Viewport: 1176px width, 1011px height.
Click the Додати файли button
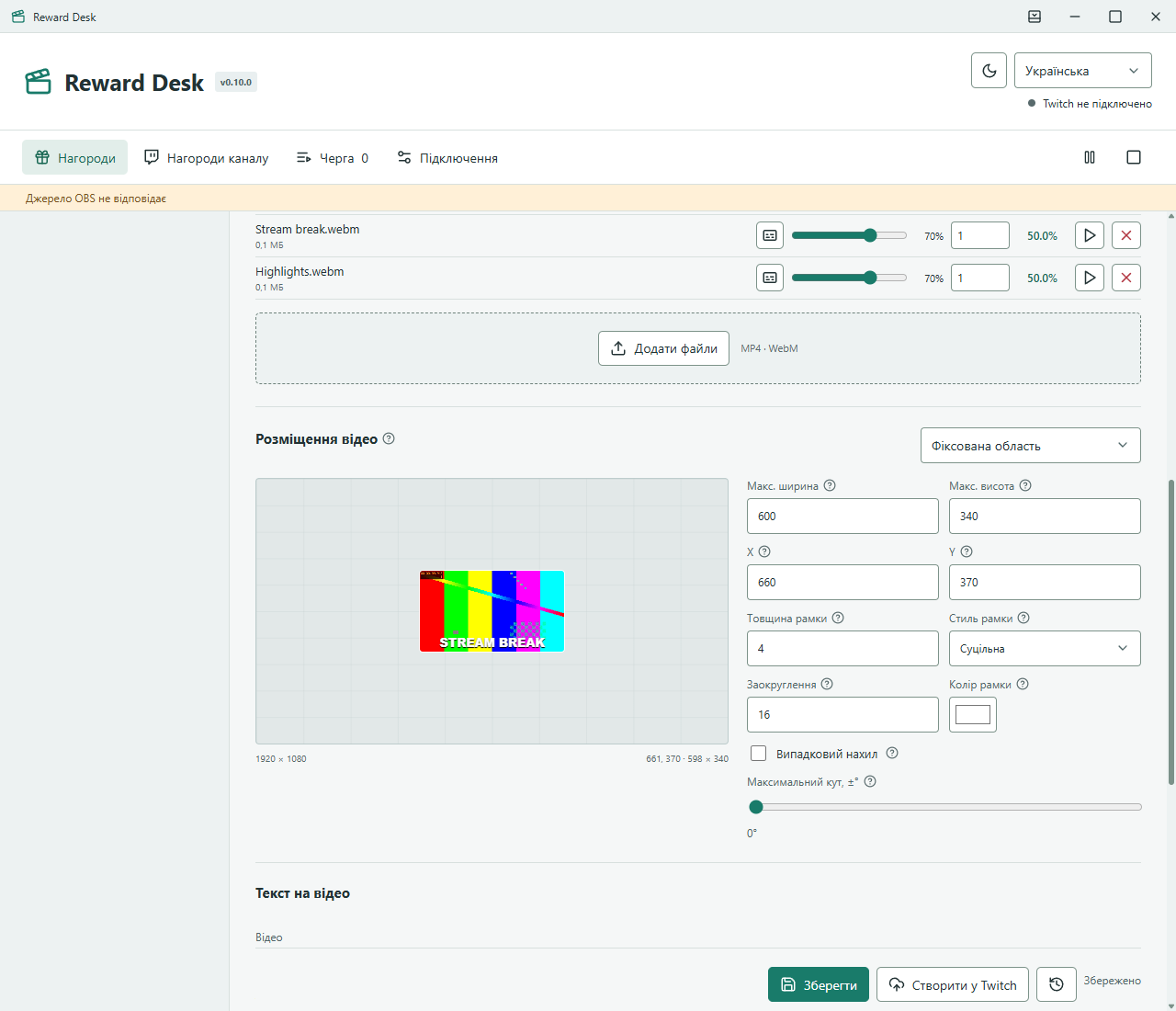(663, 348)
